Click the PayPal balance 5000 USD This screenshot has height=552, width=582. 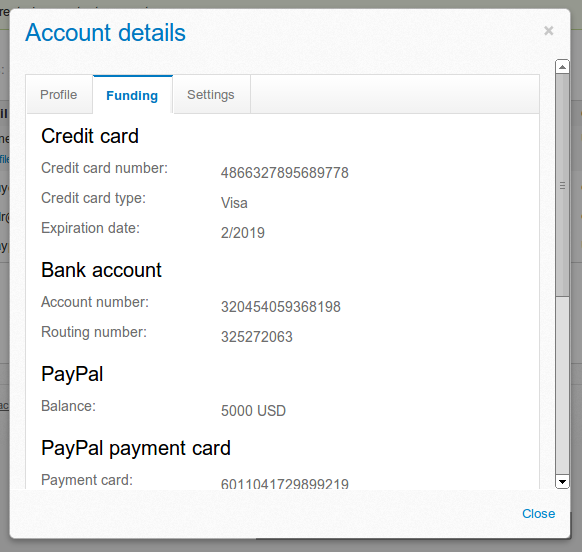[x=253, y=411]
